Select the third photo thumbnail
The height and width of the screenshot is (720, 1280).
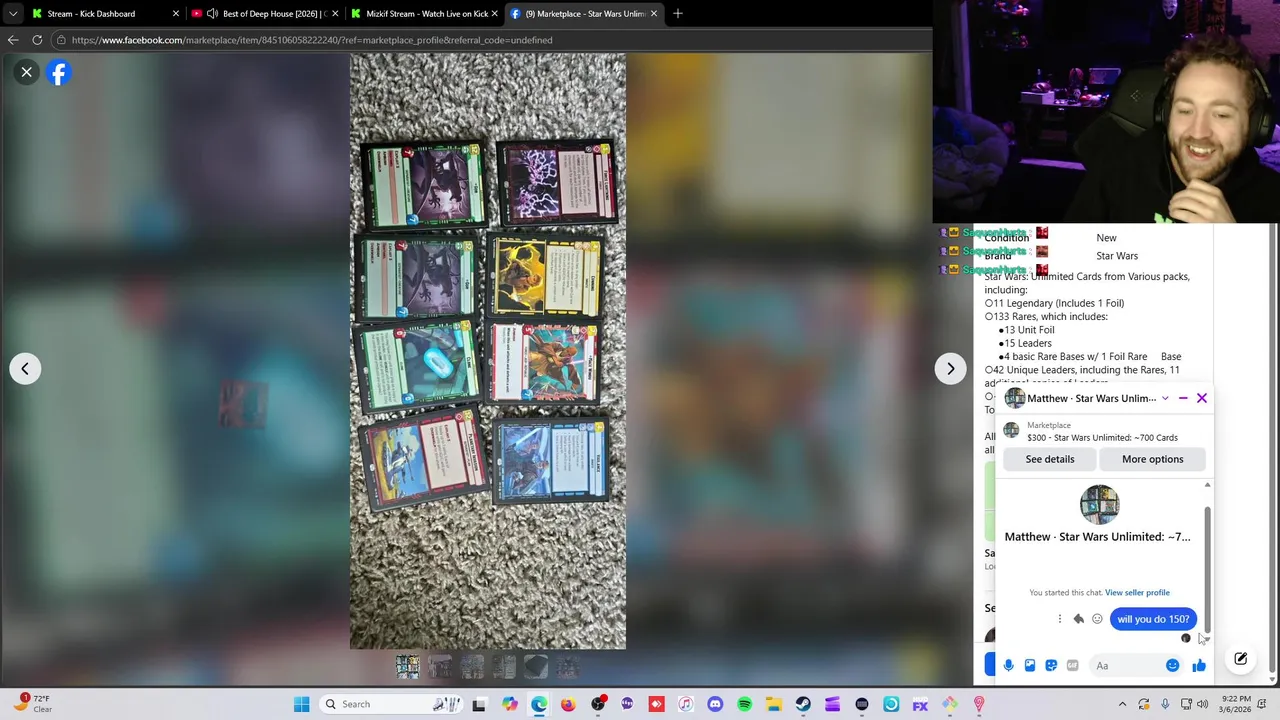click(472, 667)
